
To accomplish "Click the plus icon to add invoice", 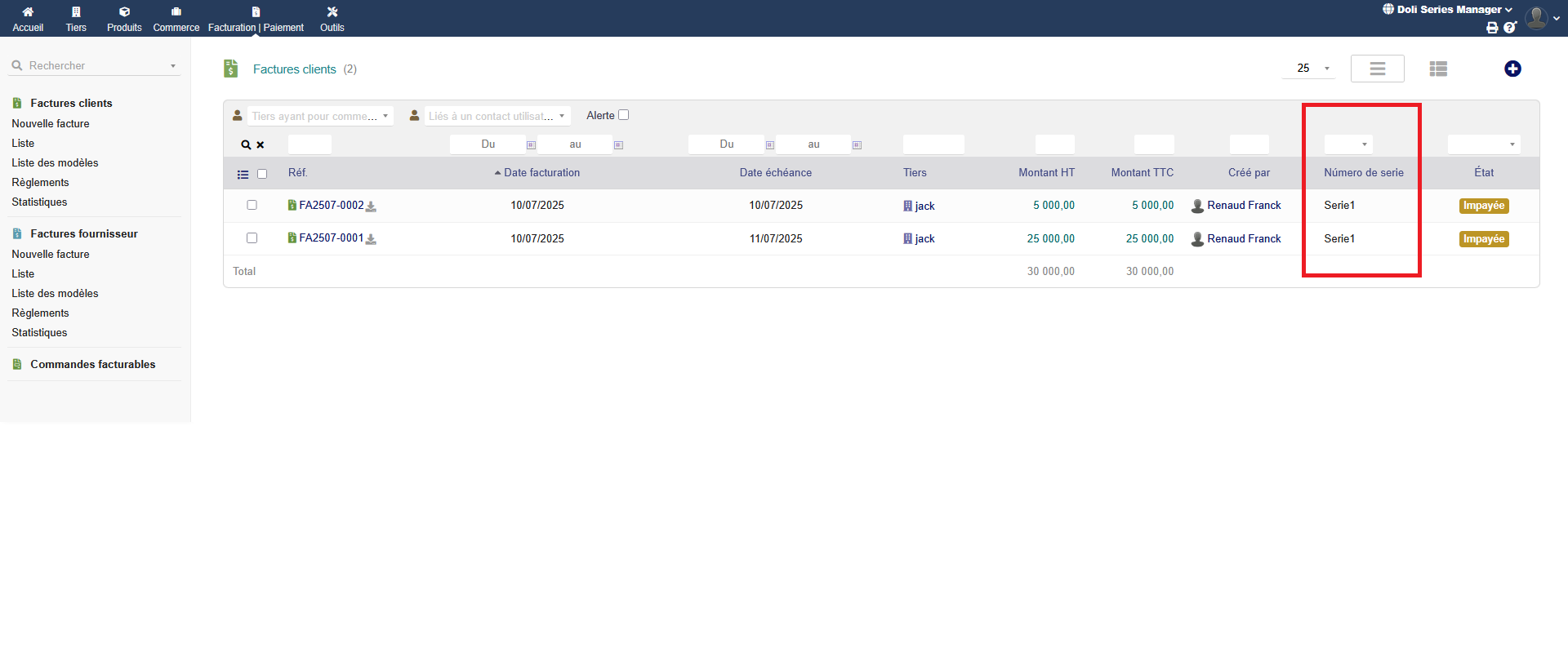I will (x=1512, y=69).
